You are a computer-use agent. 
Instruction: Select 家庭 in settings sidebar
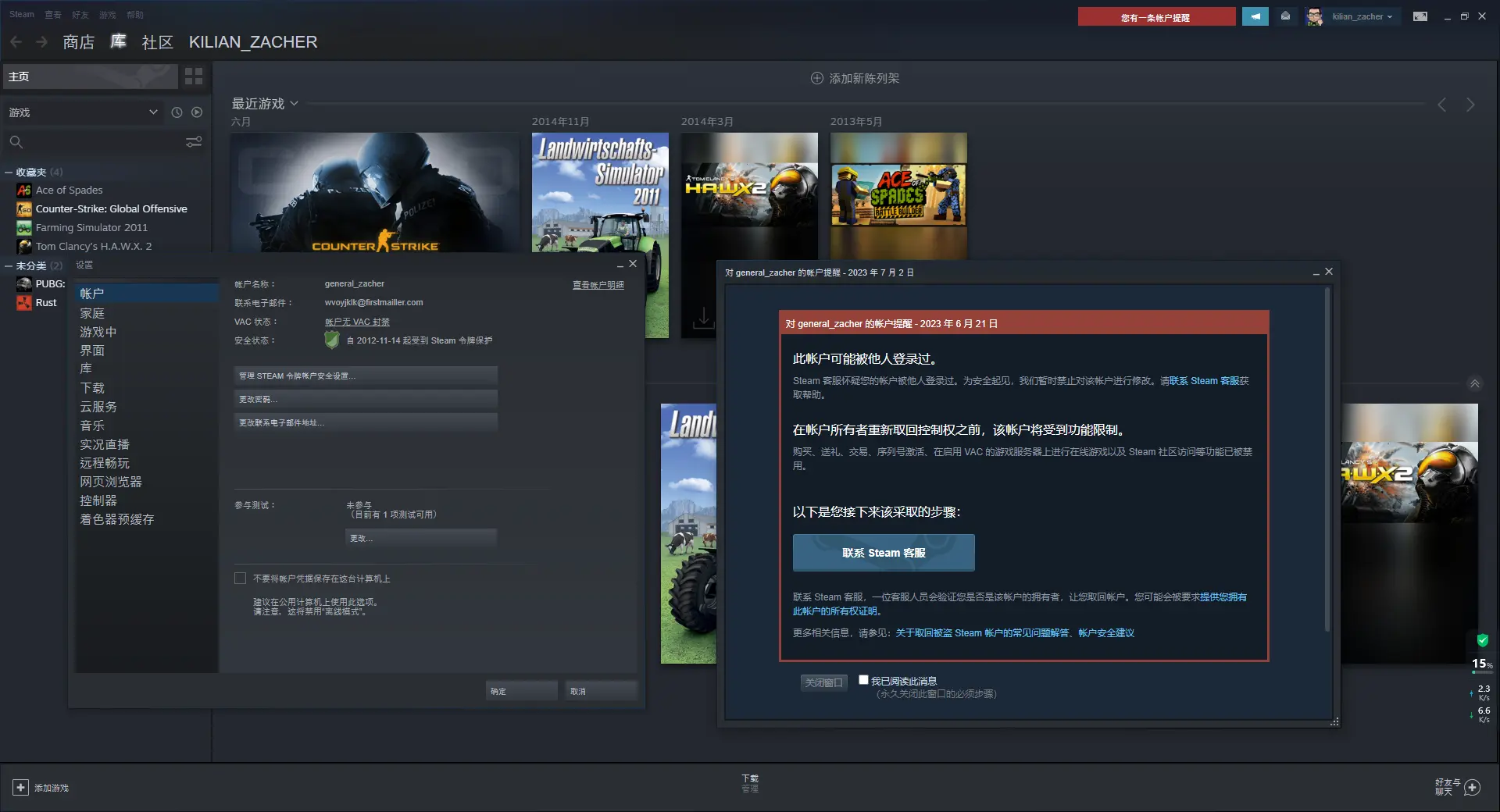147,312
